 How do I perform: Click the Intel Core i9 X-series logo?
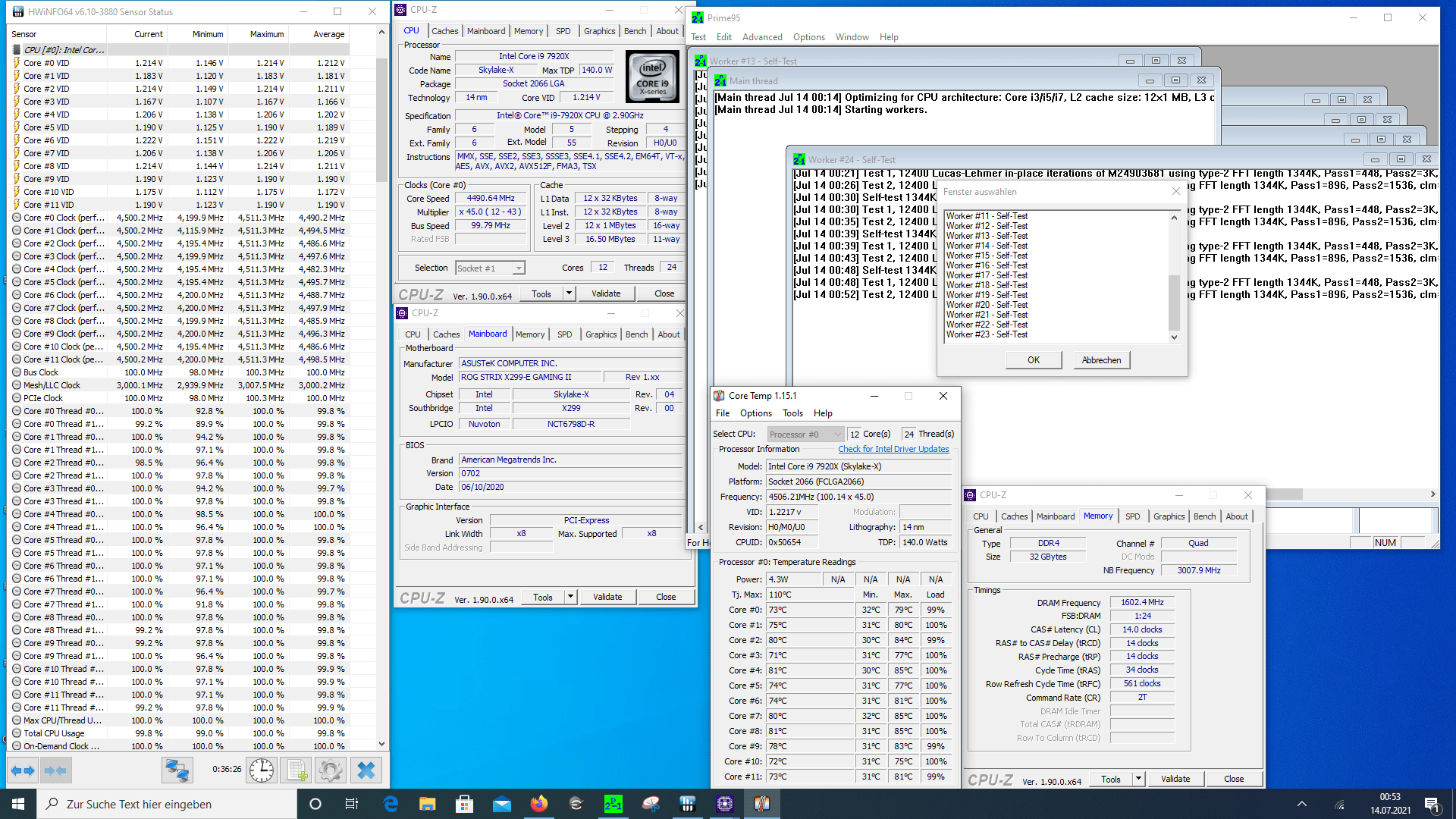(652, 77)
